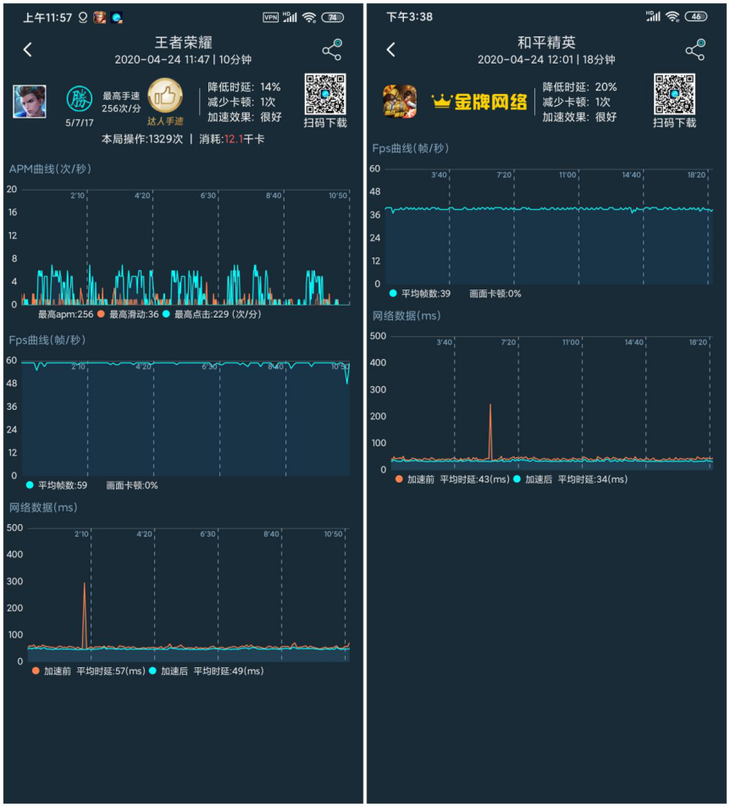Screen dimensions: 730x807
Task: Click 扫码下载 under the 王者荣耀 QR code
Action: pyautogui.click(x=325, y=123)
